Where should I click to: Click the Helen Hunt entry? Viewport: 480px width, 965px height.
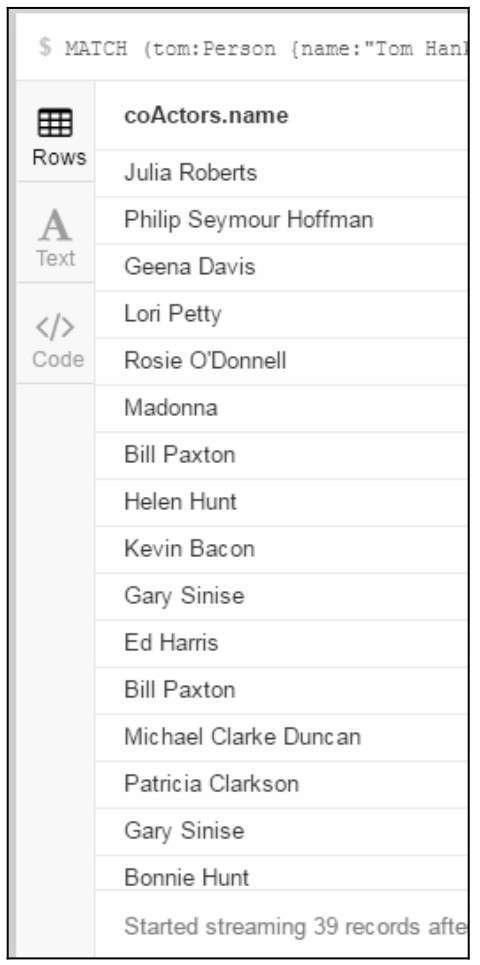click(x=281, y=502)
